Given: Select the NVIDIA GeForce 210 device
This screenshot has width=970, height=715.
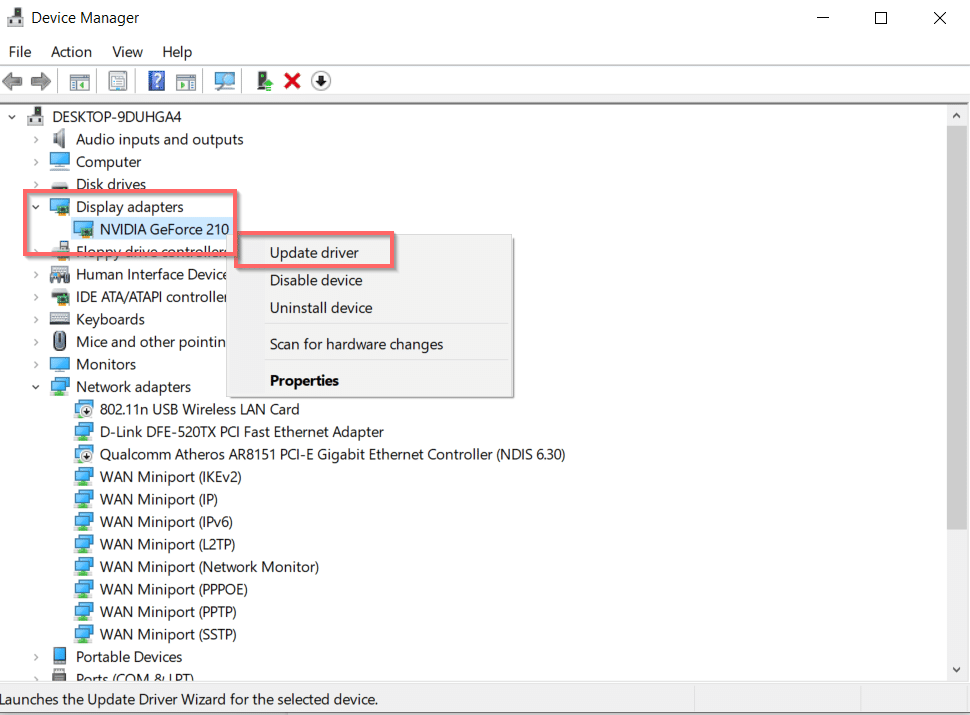Looking at the screenshot, I should point(164,228).
